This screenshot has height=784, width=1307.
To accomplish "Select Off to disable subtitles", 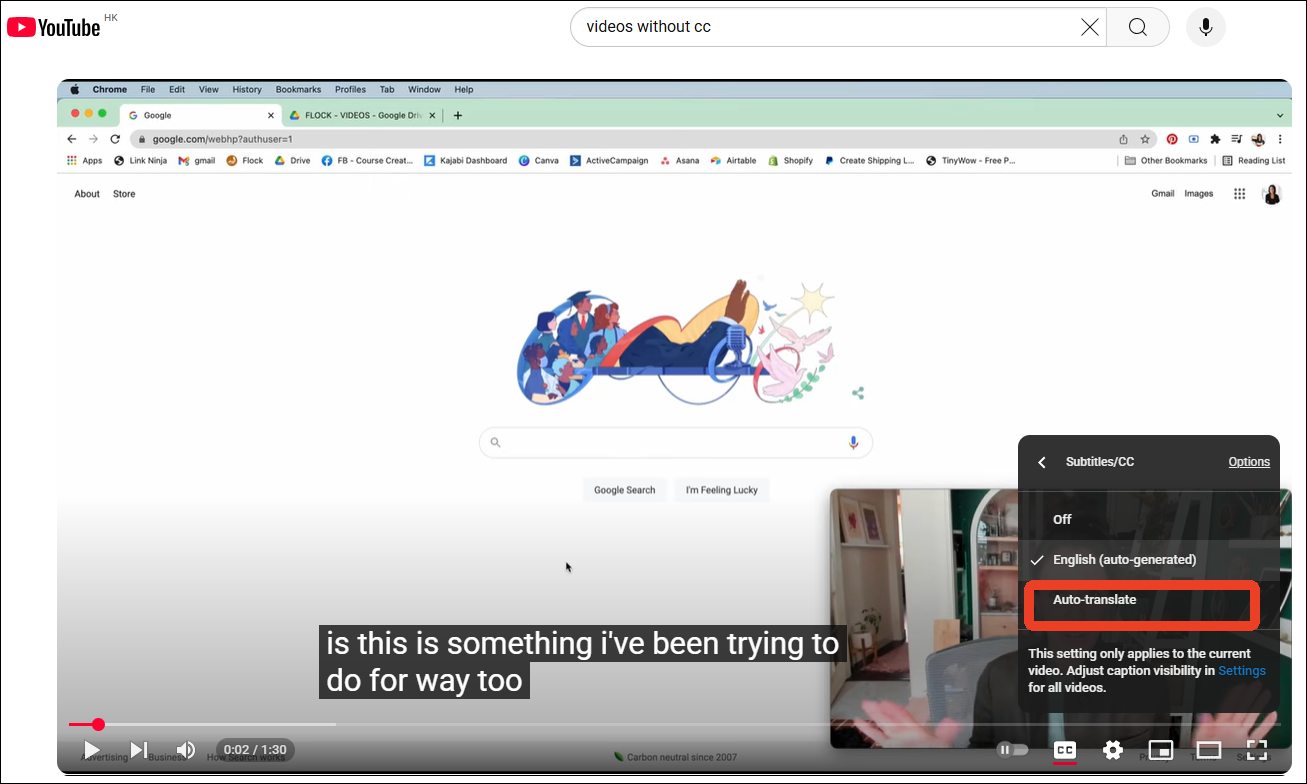I will click(x=1061, y=519).
